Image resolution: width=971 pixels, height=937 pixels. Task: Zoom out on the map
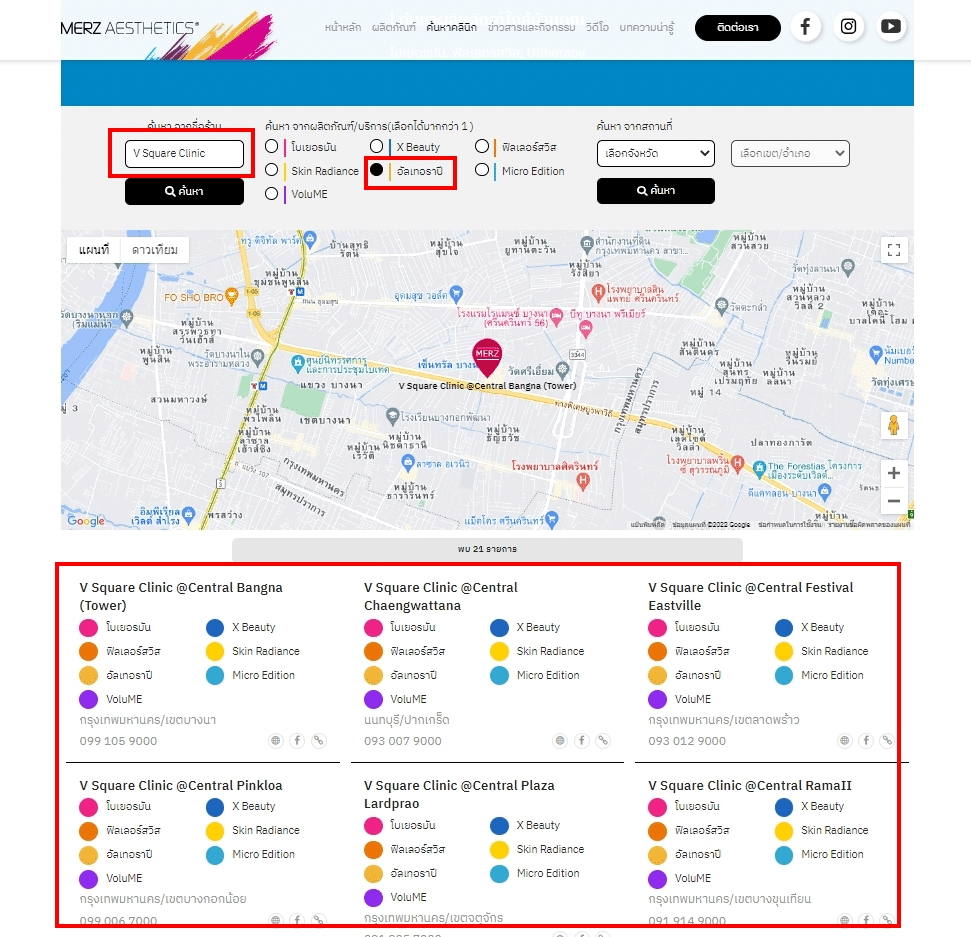coord(894,501)
